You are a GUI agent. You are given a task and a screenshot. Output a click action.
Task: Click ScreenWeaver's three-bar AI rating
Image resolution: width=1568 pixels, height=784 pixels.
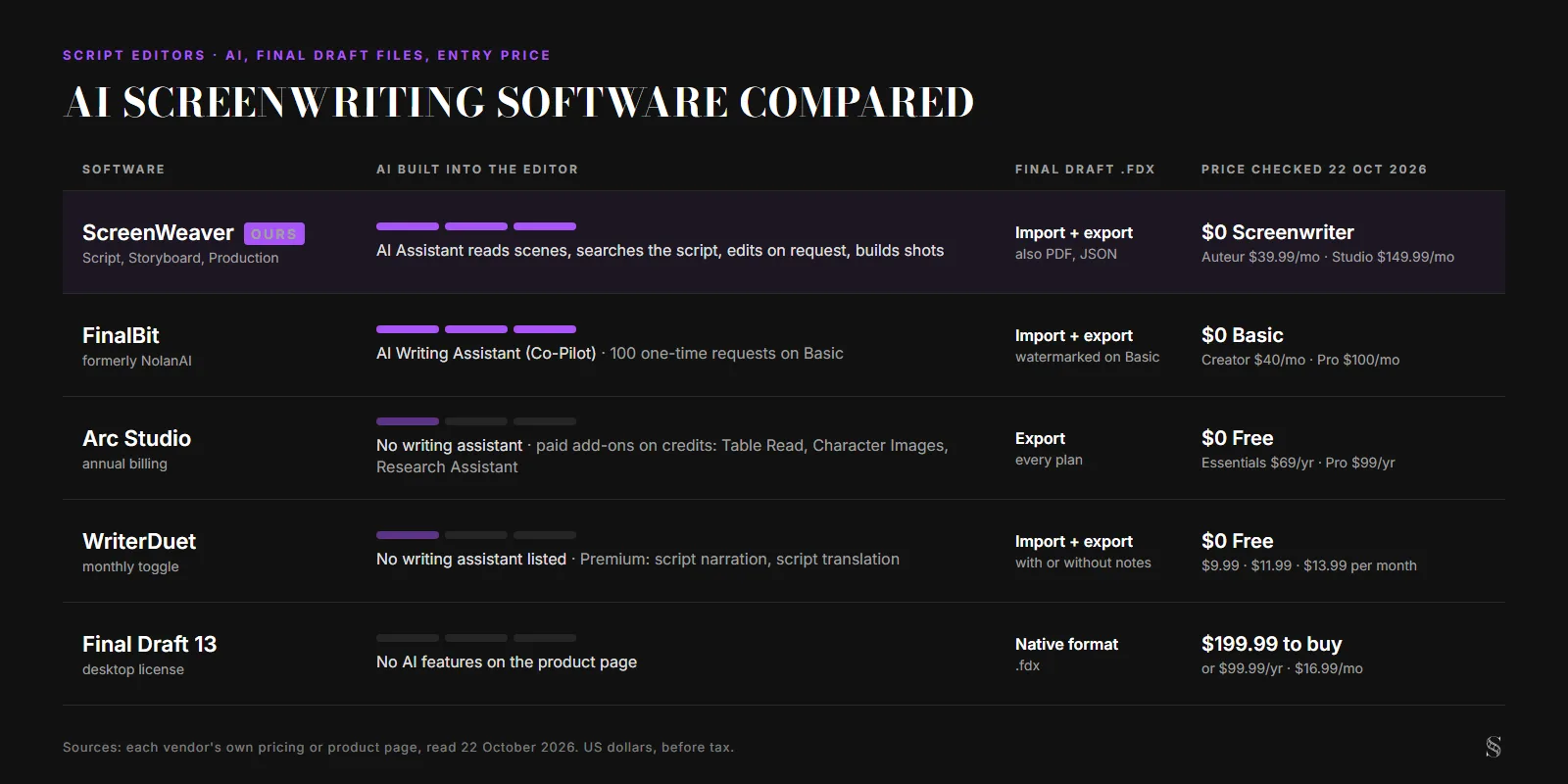pyautogui.click(x=476, y=226)
